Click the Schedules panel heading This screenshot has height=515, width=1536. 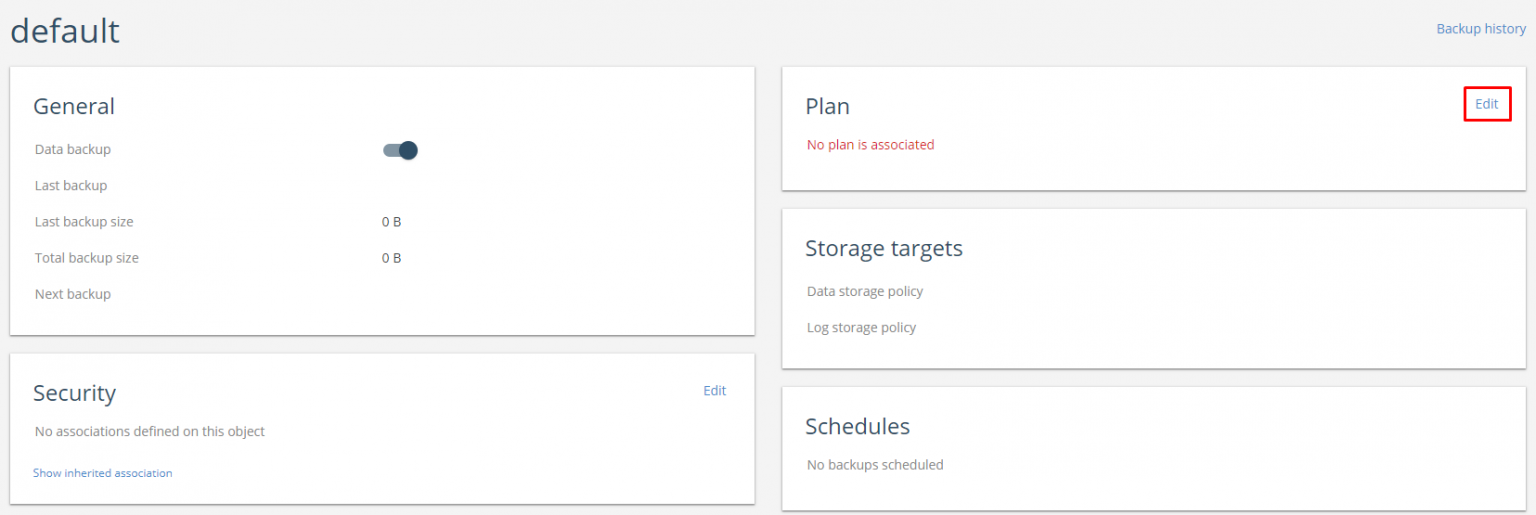pos(857,426)
